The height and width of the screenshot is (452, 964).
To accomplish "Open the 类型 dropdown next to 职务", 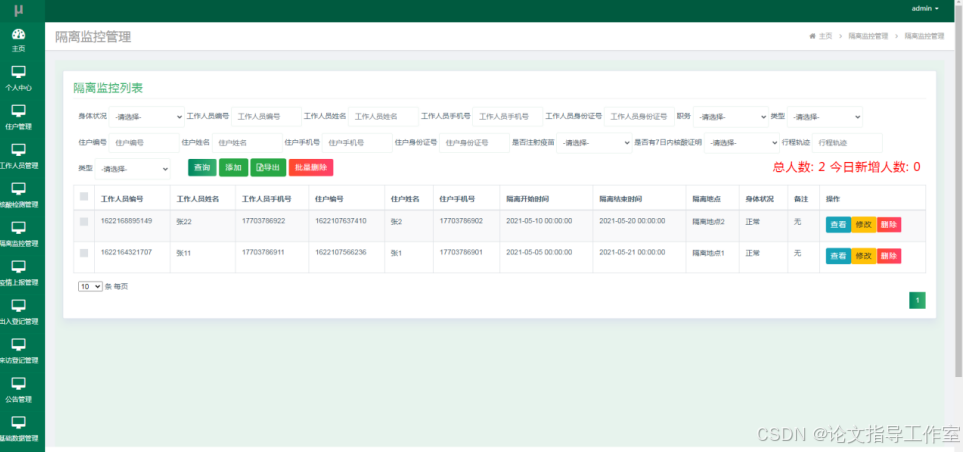I will pyautogui.click(x=825, y=117).
